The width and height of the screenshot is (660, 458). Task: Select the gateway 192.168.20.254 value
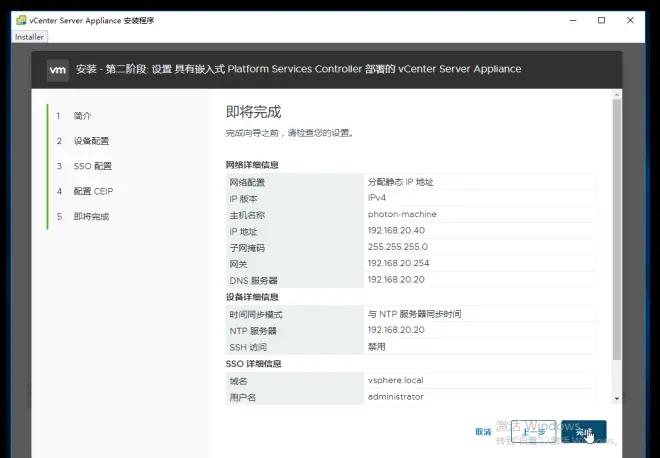[x=398, y=264]
